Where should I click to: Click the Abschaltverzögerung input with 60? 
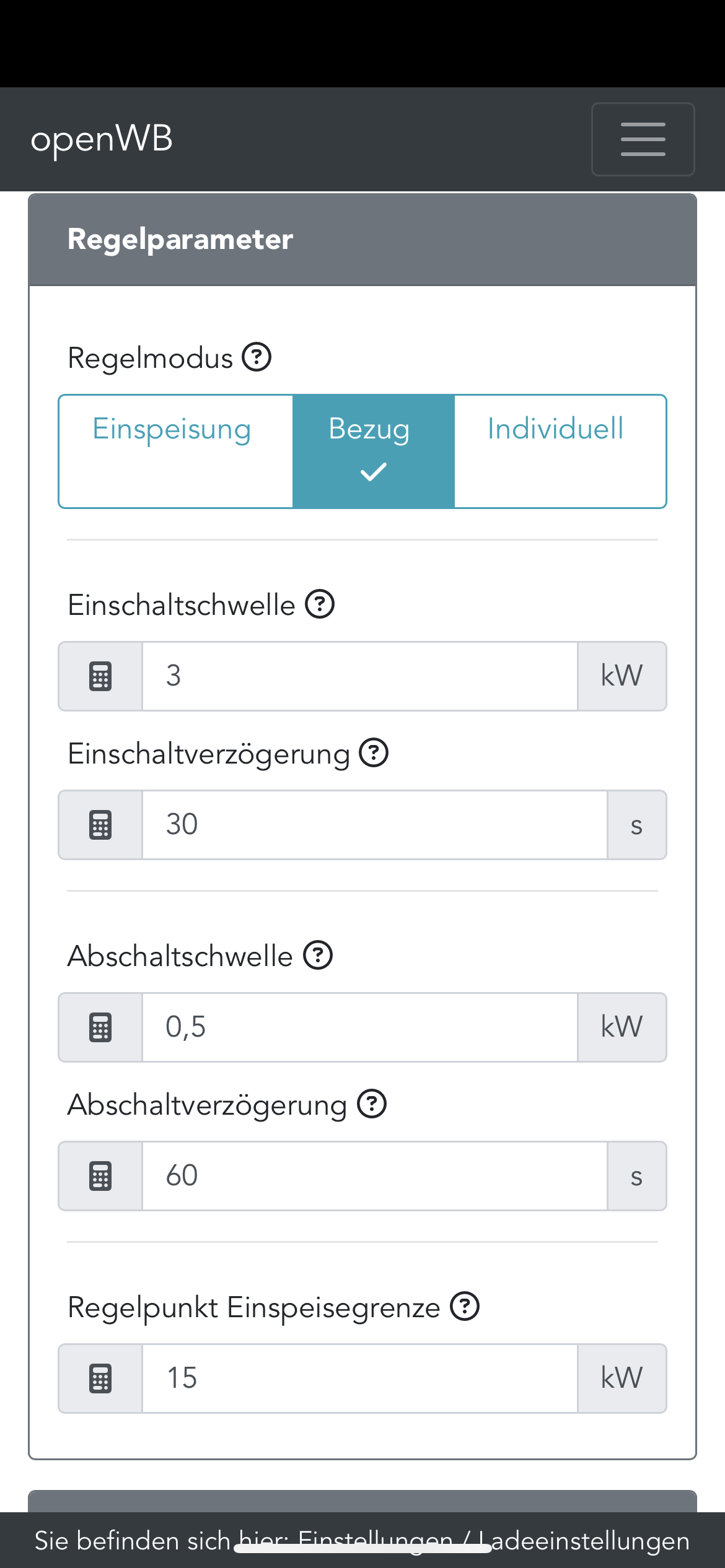[x=374, y=1176]
